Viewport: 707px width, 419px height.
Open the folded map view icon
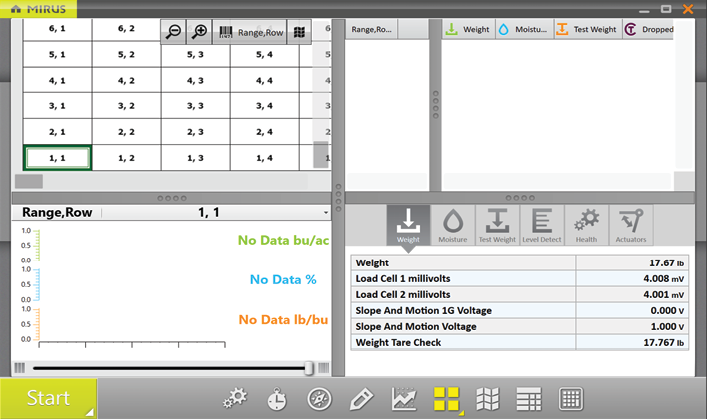[x=487, y=398]
